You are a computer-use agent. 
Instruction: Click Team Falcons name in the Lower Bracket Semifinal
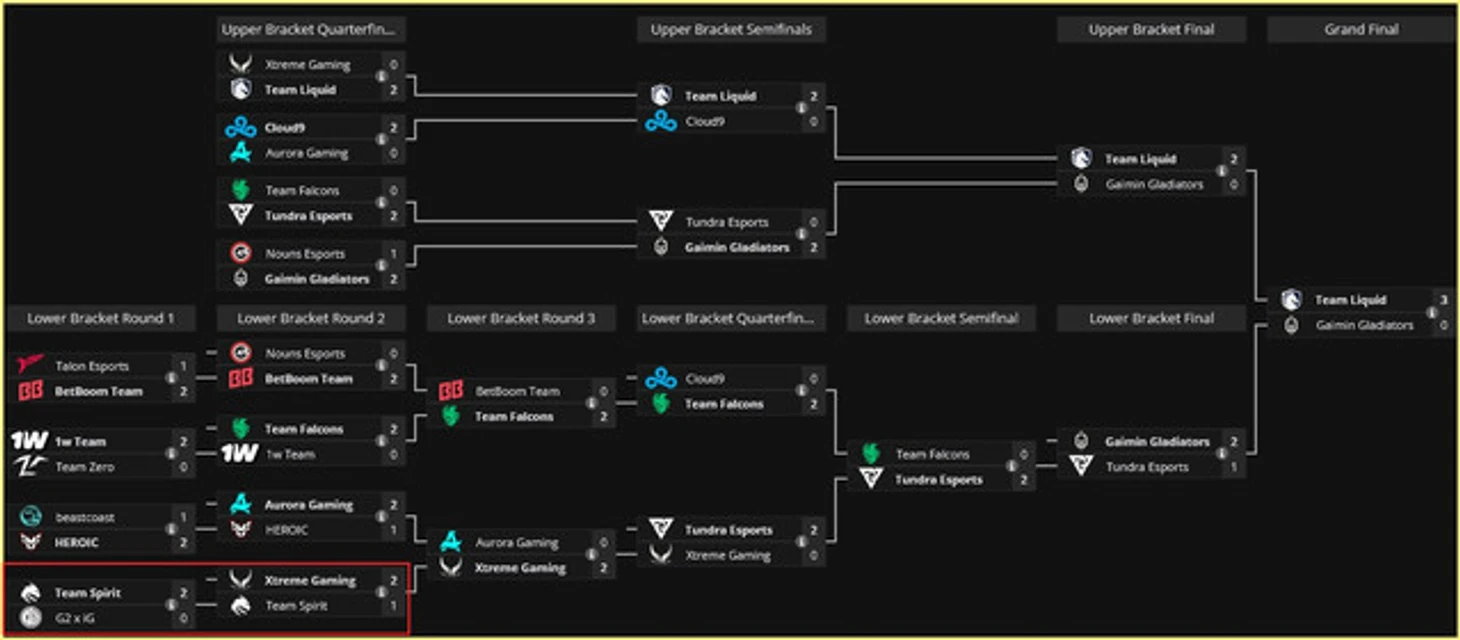pyautogui.click(x=932, y=455)
